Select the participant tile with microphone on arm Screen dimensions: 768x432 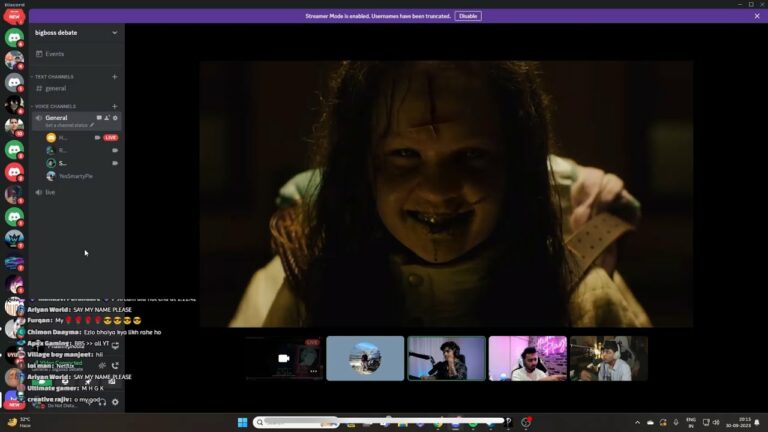pyautogui.click(x=447, y=359)
